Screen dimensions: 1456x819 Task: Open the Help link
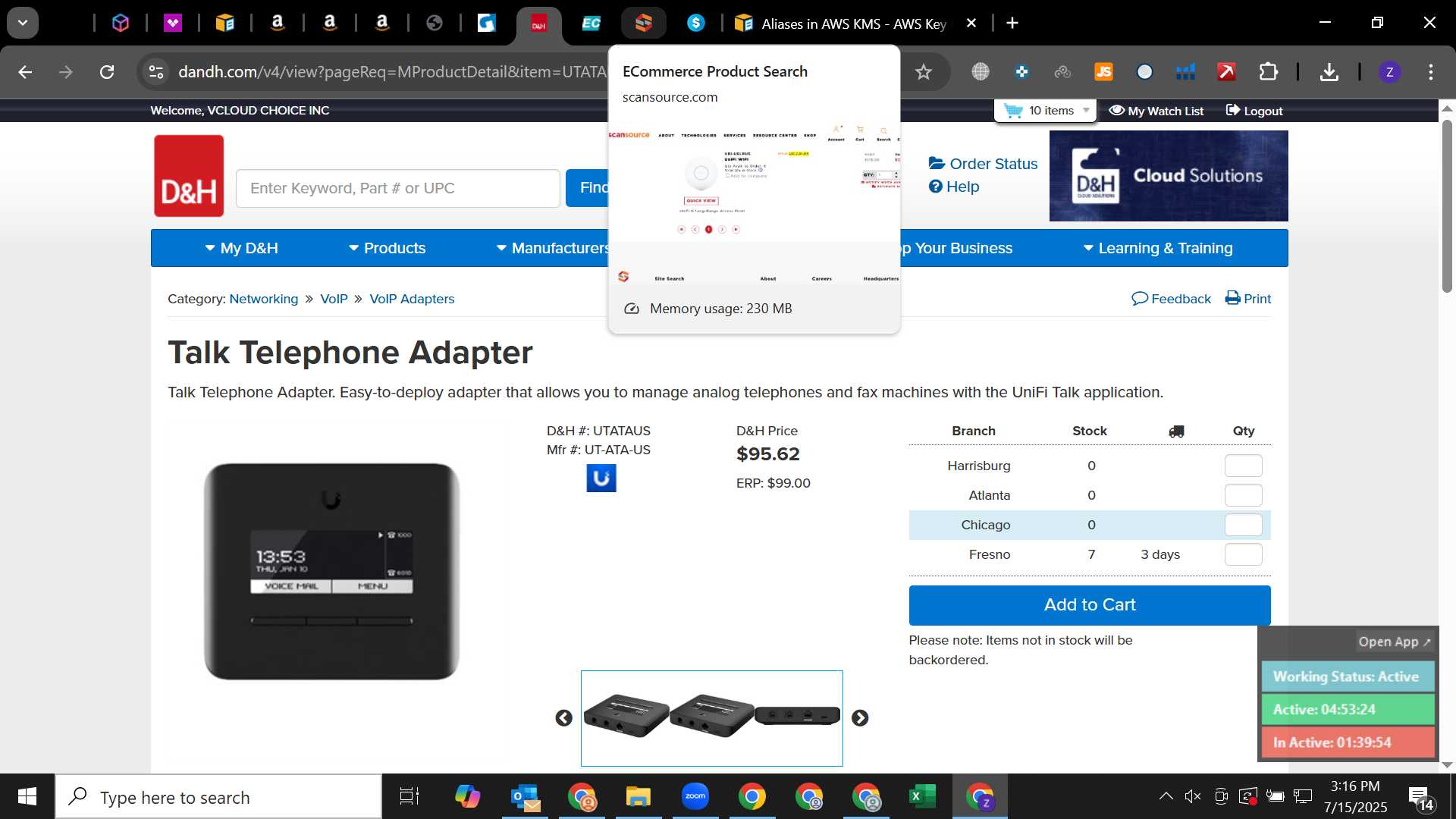954,187
